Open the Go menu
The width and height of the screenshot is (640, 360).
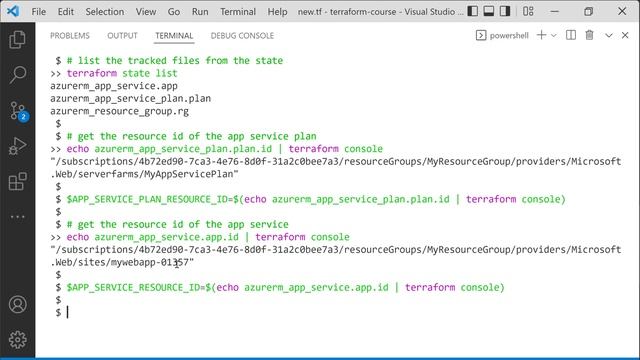click(x=174, y=12)
